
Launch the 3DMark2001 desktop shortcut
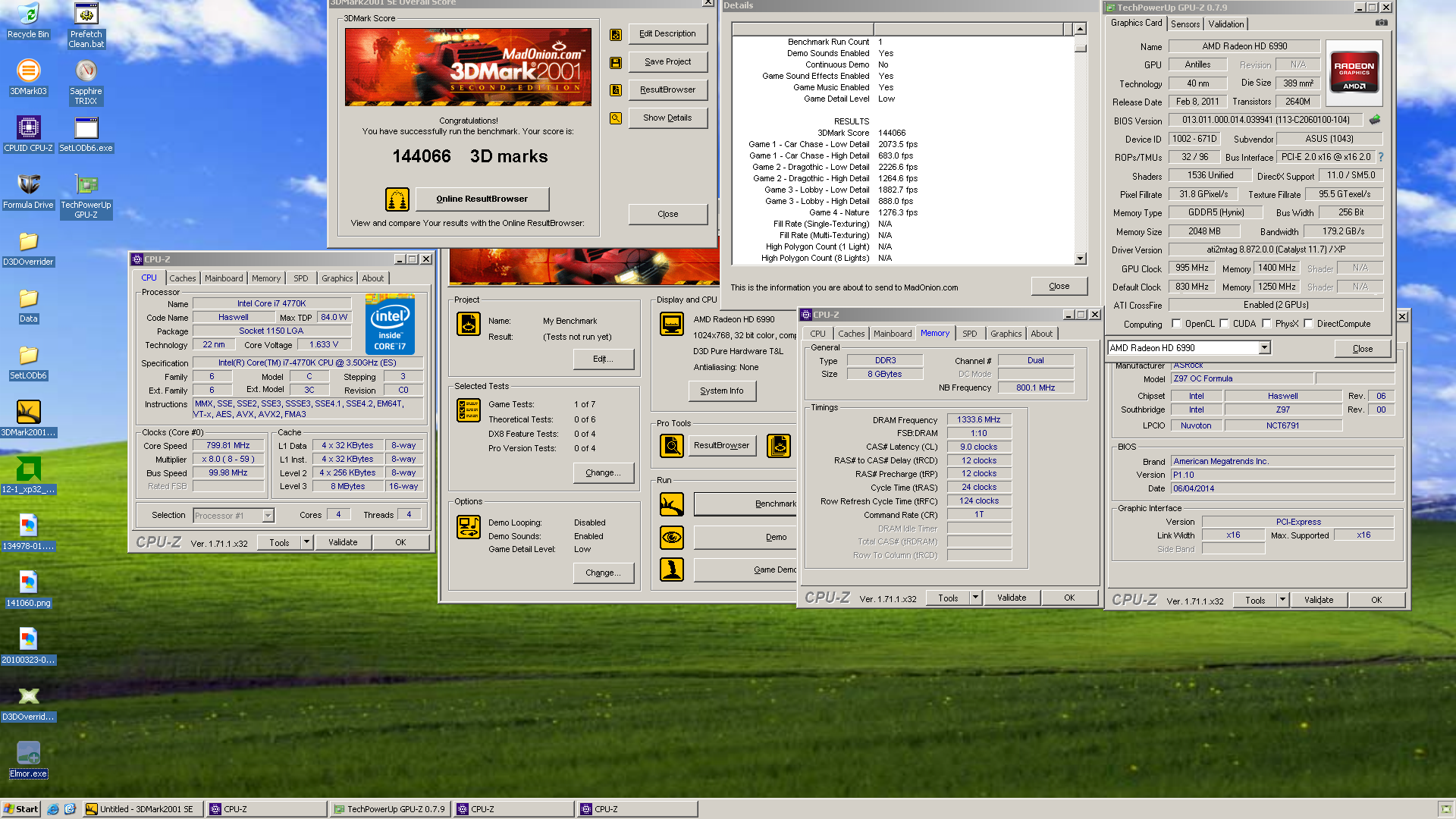tap(28, 419)
